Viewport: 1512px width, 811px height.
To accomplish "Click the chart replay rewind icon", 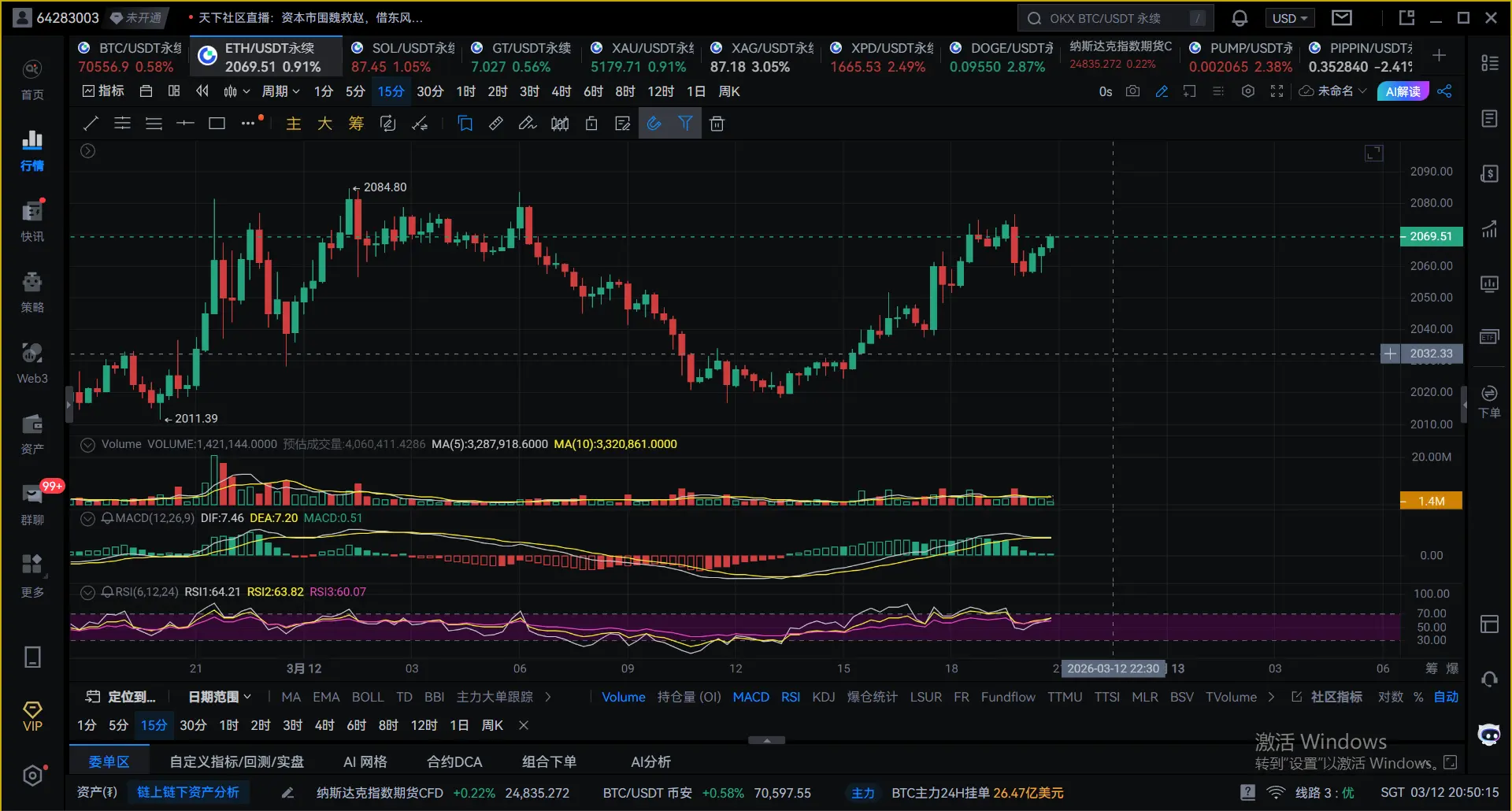I will tap(202, 91).
